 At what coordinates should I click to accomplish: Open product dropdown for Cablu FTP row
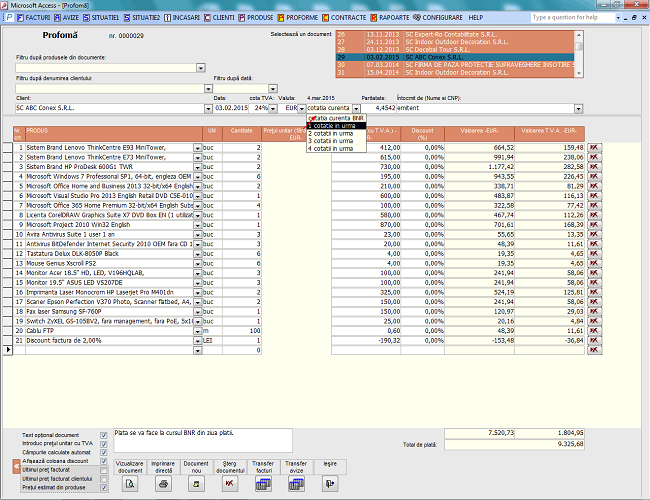click(198, 331)
